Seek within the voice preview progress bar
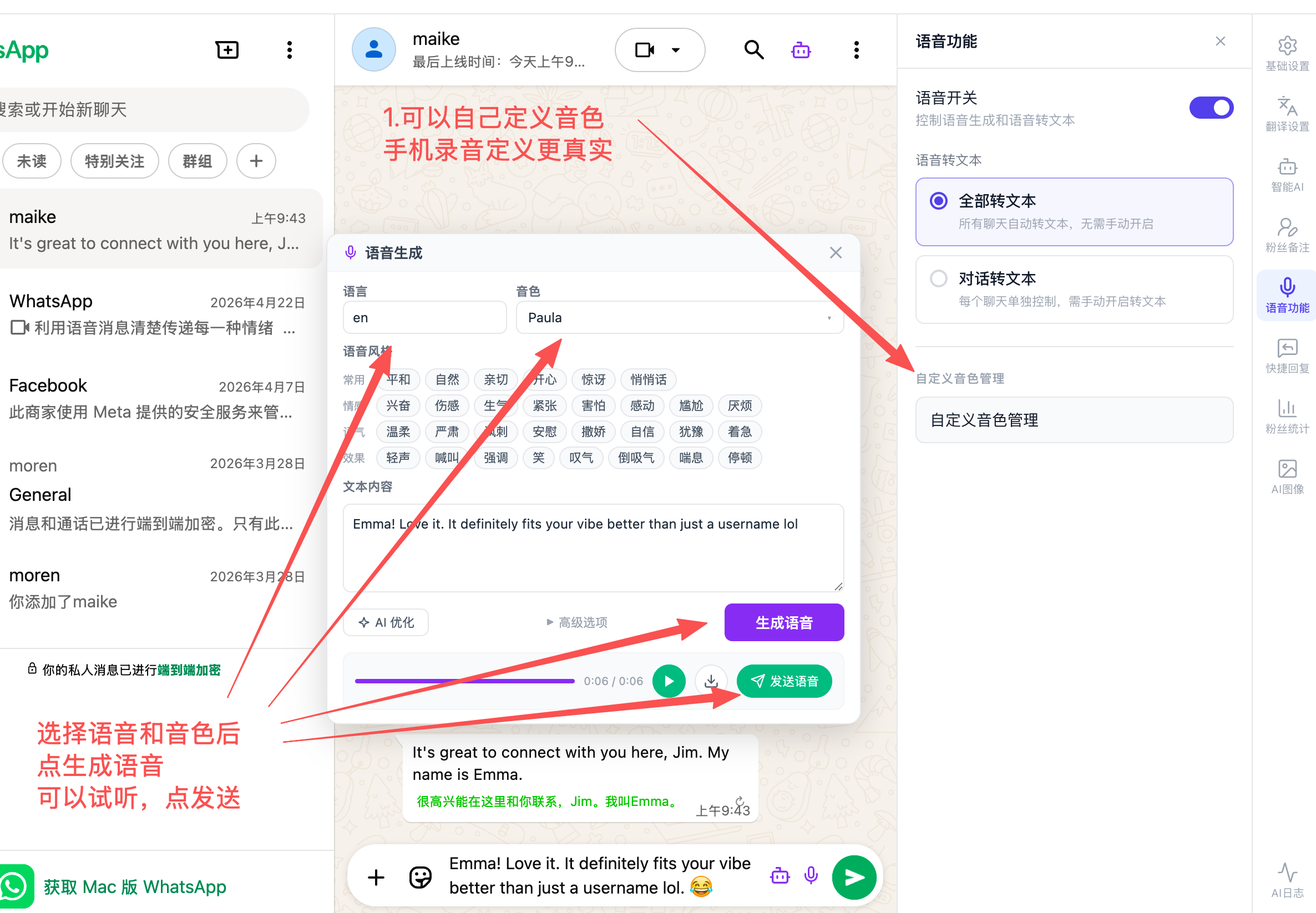Image resolution: width=1316 pixels, height=913 pixels. click(x=464, y=681)
